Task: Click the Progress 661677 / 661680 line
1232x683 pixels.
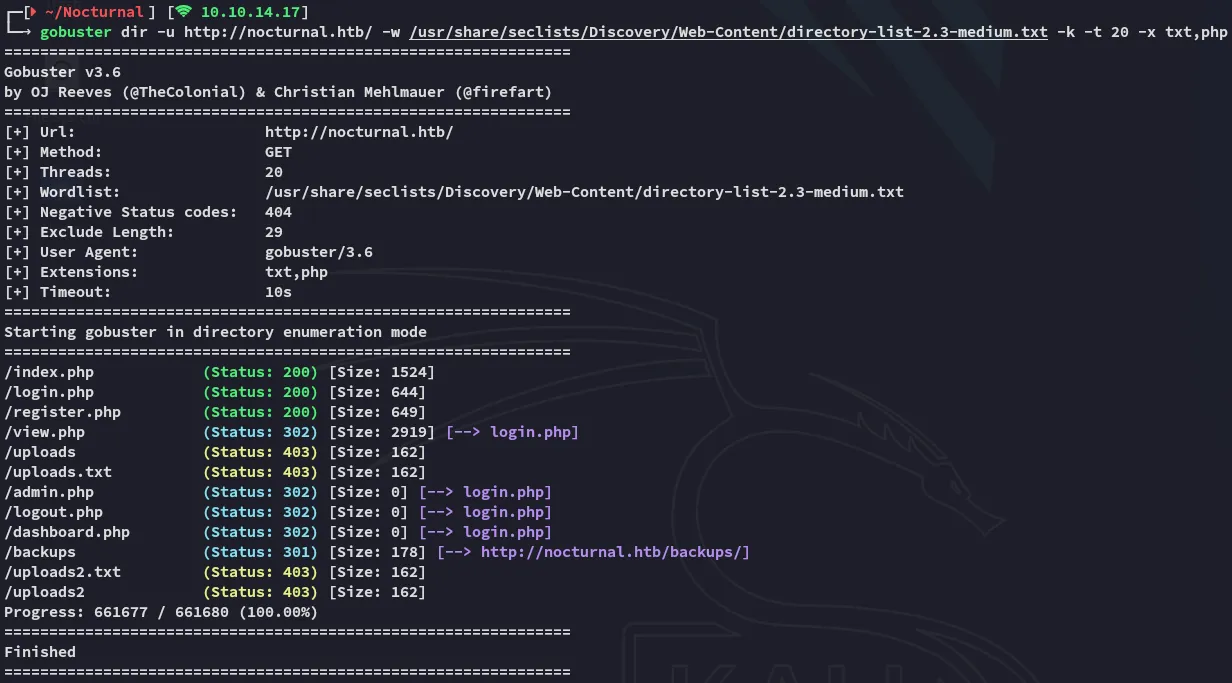Action: click(160, 612)
